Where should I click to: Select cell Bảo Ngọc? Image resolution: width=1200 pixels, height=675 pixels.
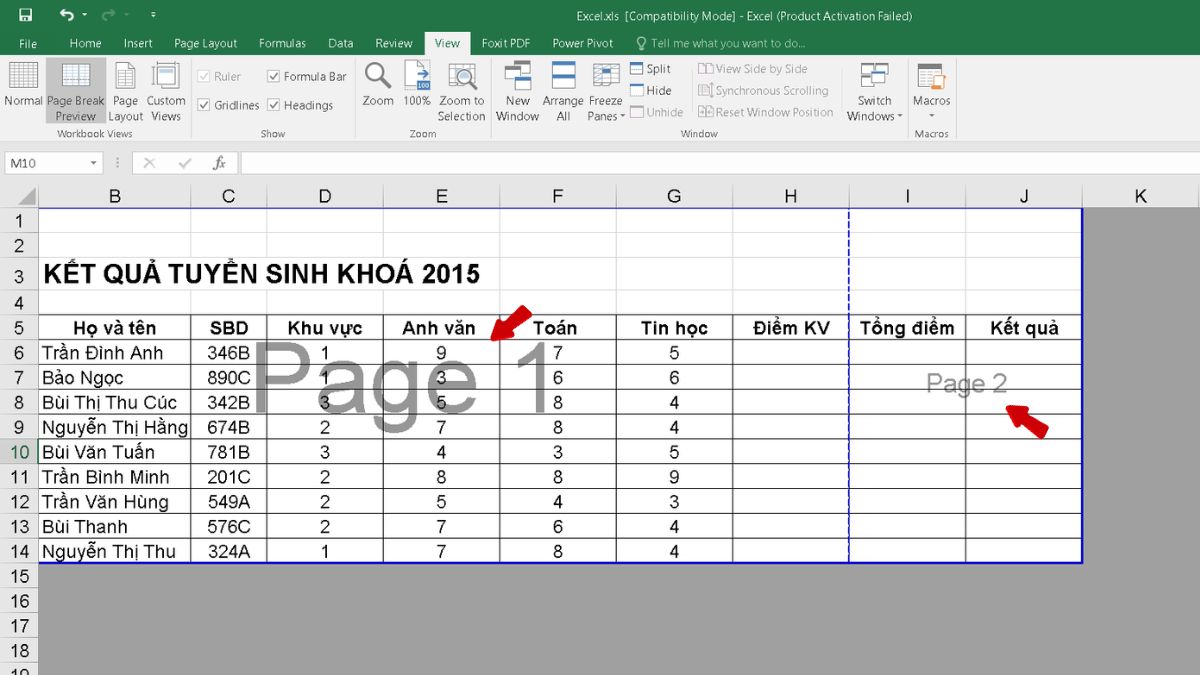115,378
